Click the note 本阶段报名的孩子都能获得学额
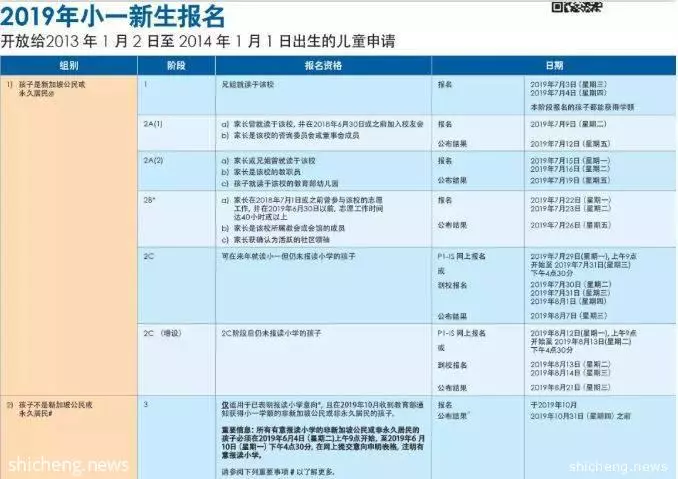 (582, 107)
